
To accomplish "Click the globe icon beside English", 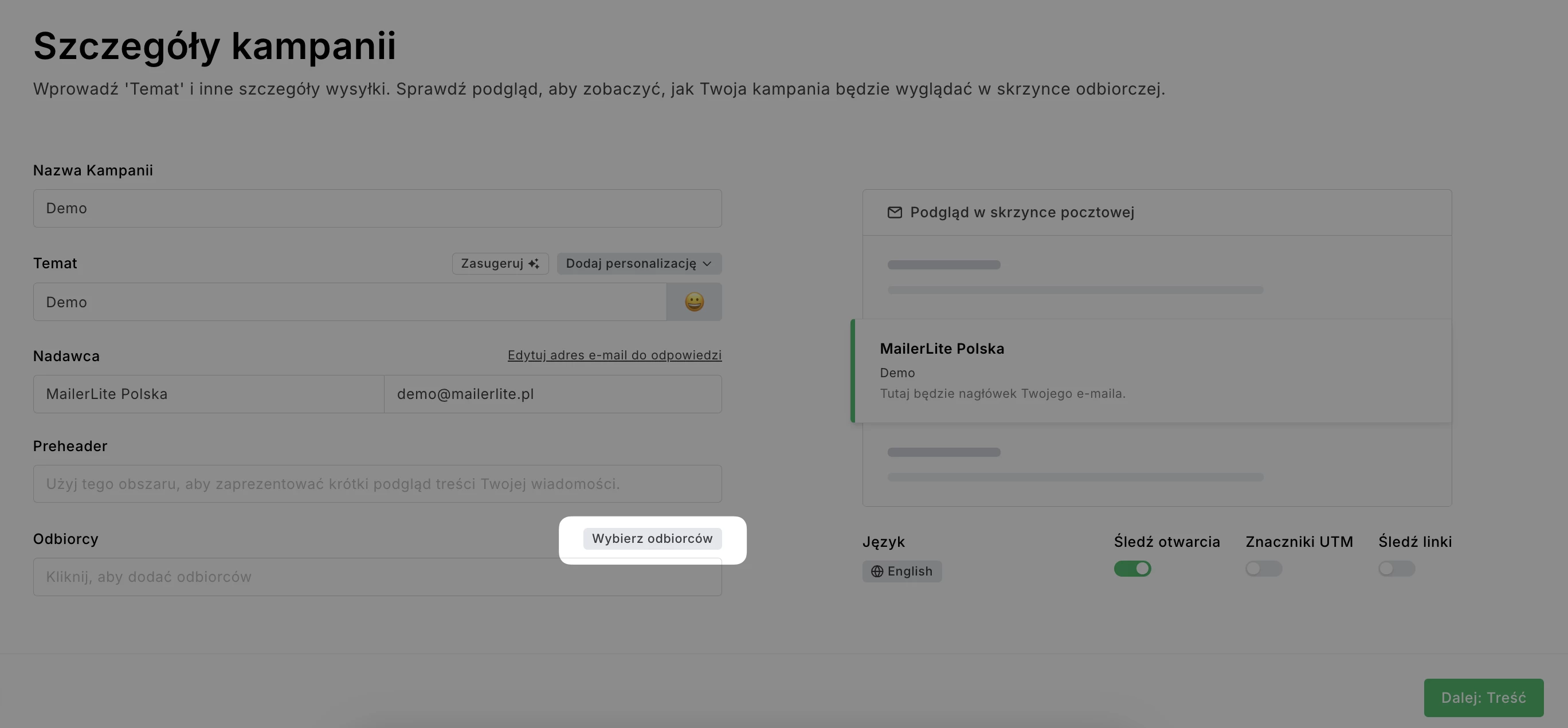I will [876, 572].
